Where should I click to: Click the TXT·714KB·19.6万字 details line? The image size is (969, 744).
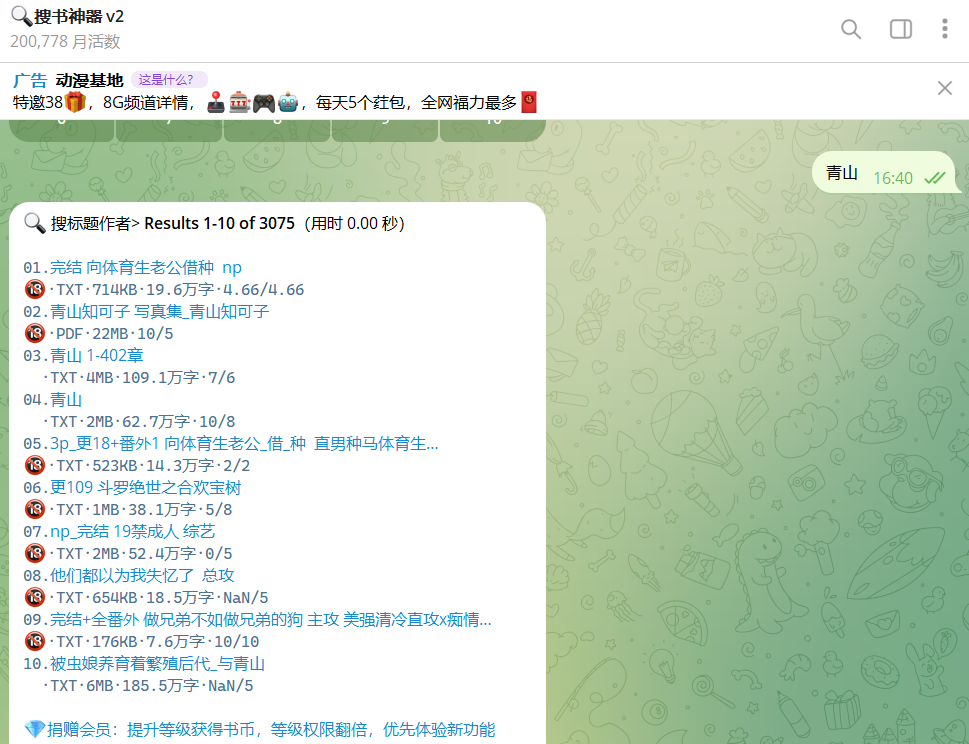tap(177, 290)
